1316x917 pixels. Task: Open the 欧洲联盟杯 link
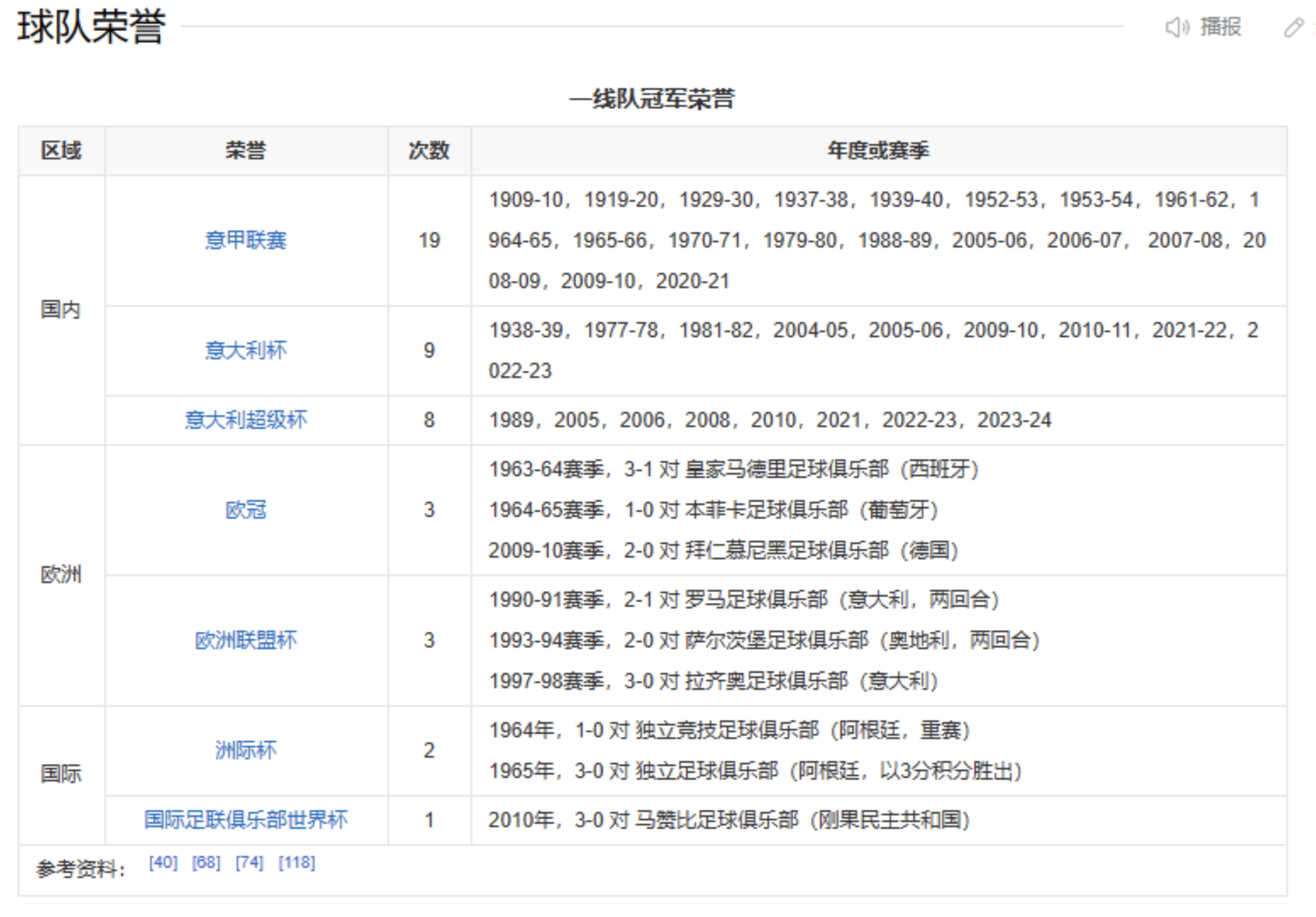pyautogui.click(x=246, y=641)
